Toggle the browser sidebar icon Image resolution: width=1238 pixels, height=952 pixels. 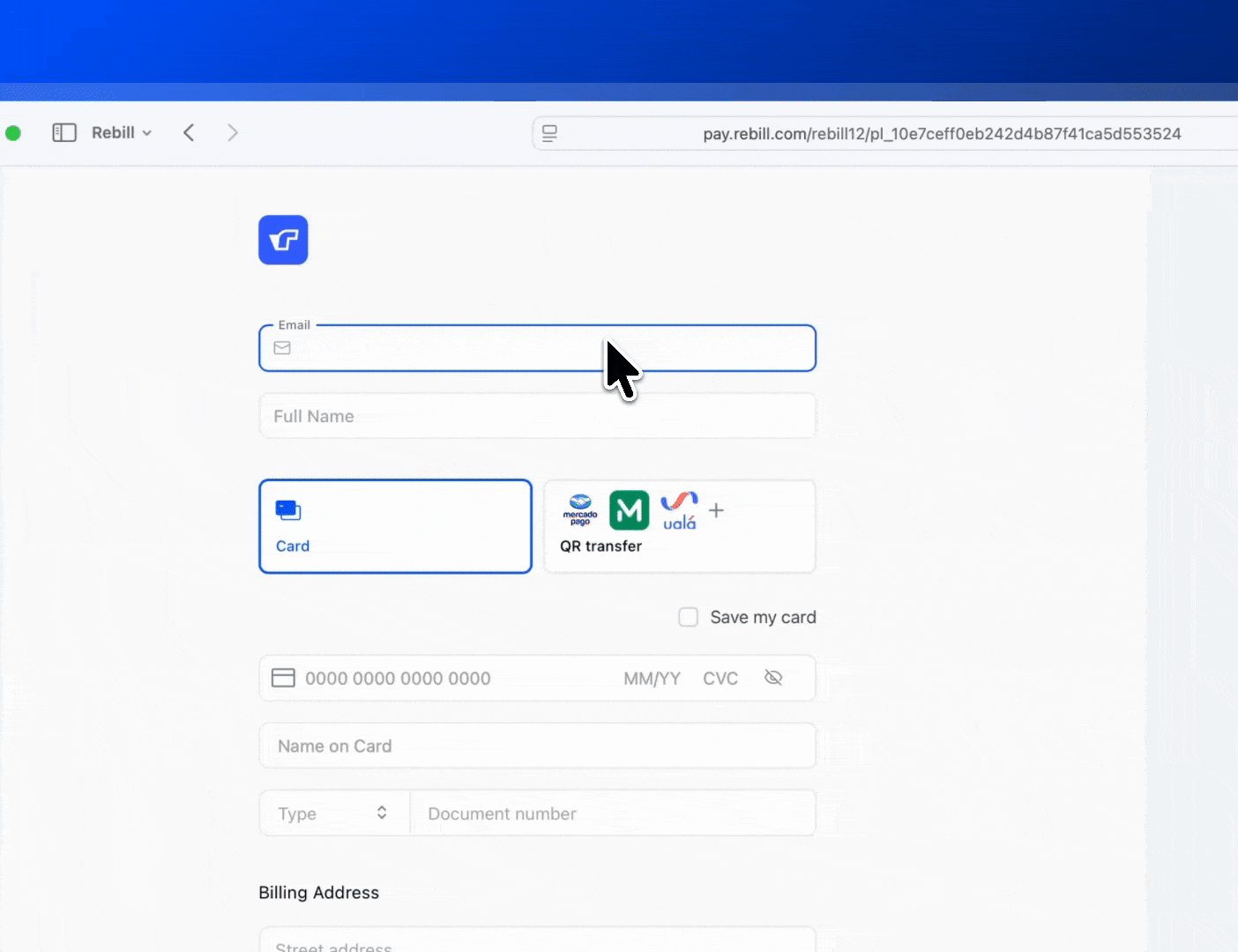pos(64,133)
